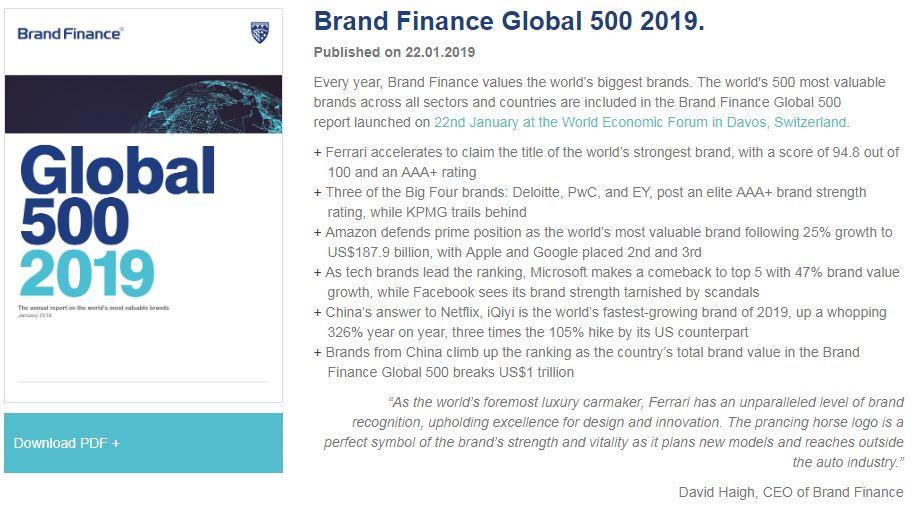Click the Brand Finance Global 500 2019 heading
The height and width of the screenshot is (506, 917).
coord(509,22)
